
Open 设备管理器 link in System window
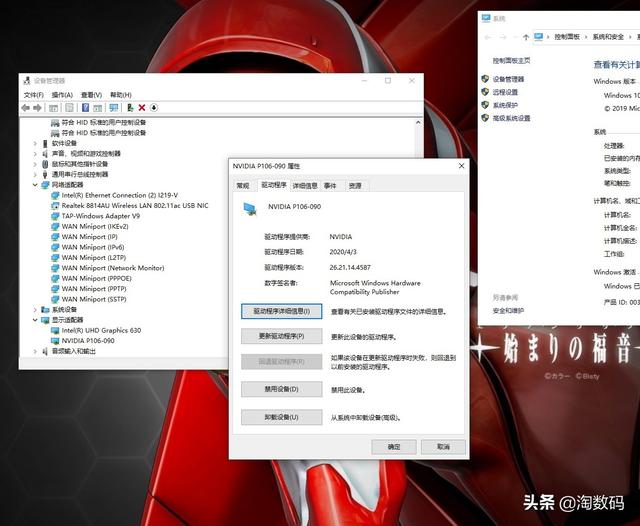(508, 79)
